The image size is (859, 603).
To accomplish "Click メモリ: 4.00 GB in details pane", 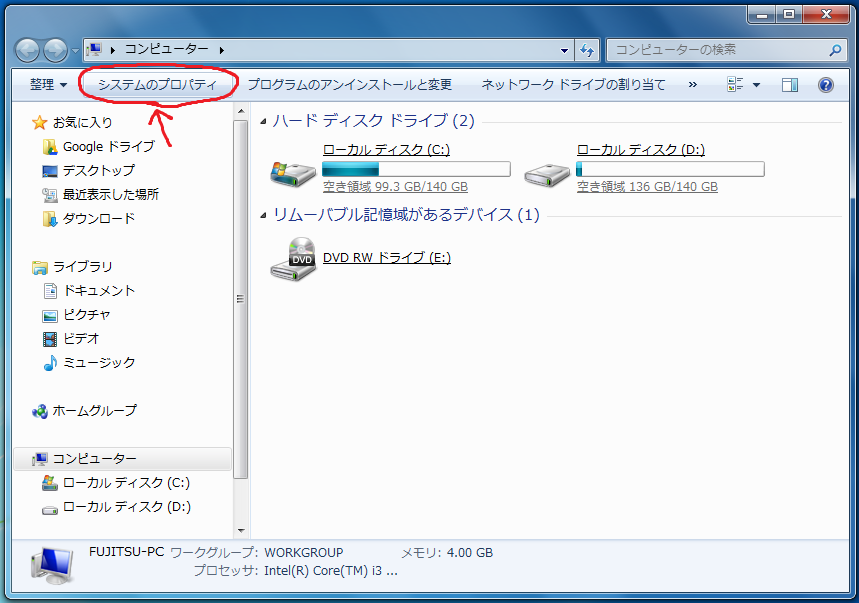I will 447,553.
